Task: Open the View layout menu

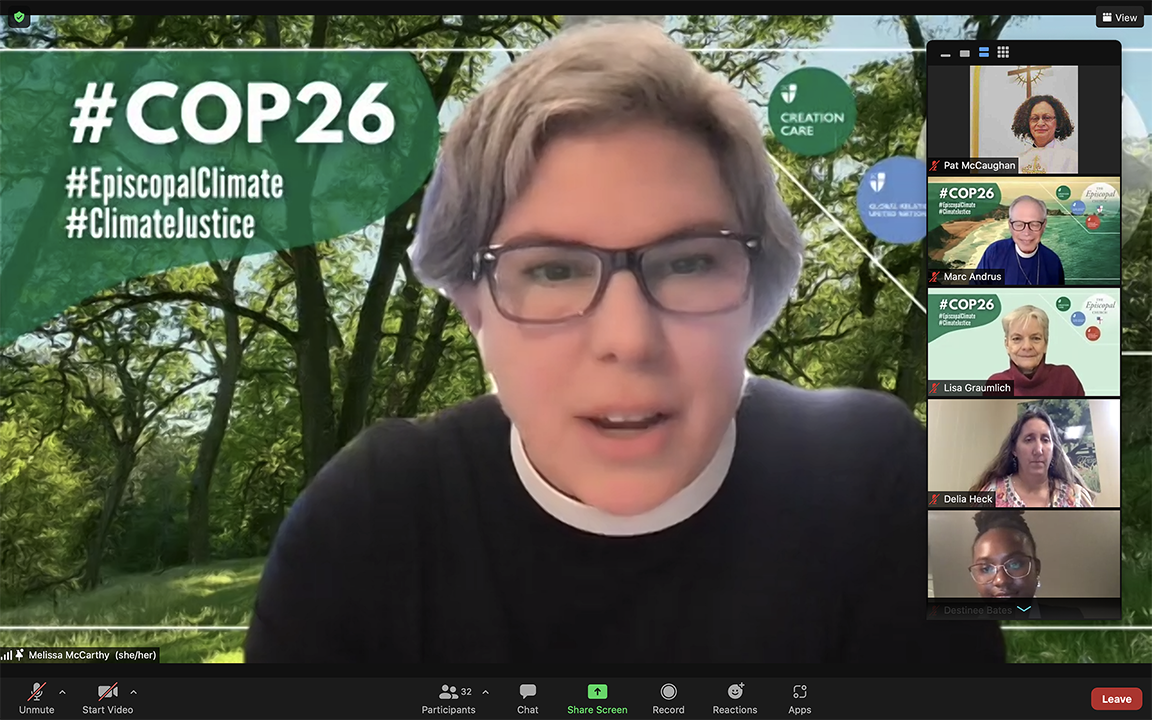Action: click(x=1120, y=18)
